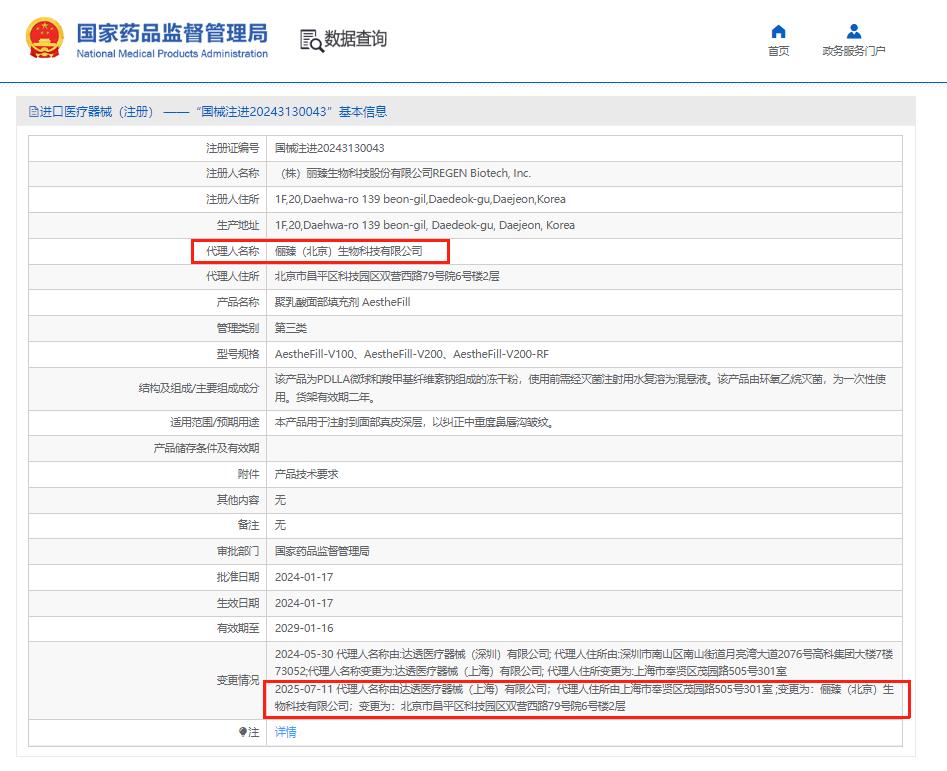The width and height of the screenshot is (947, 771).
Task: Select the AestheFill-V100 model specification row
Action: (x=412, y=354)
